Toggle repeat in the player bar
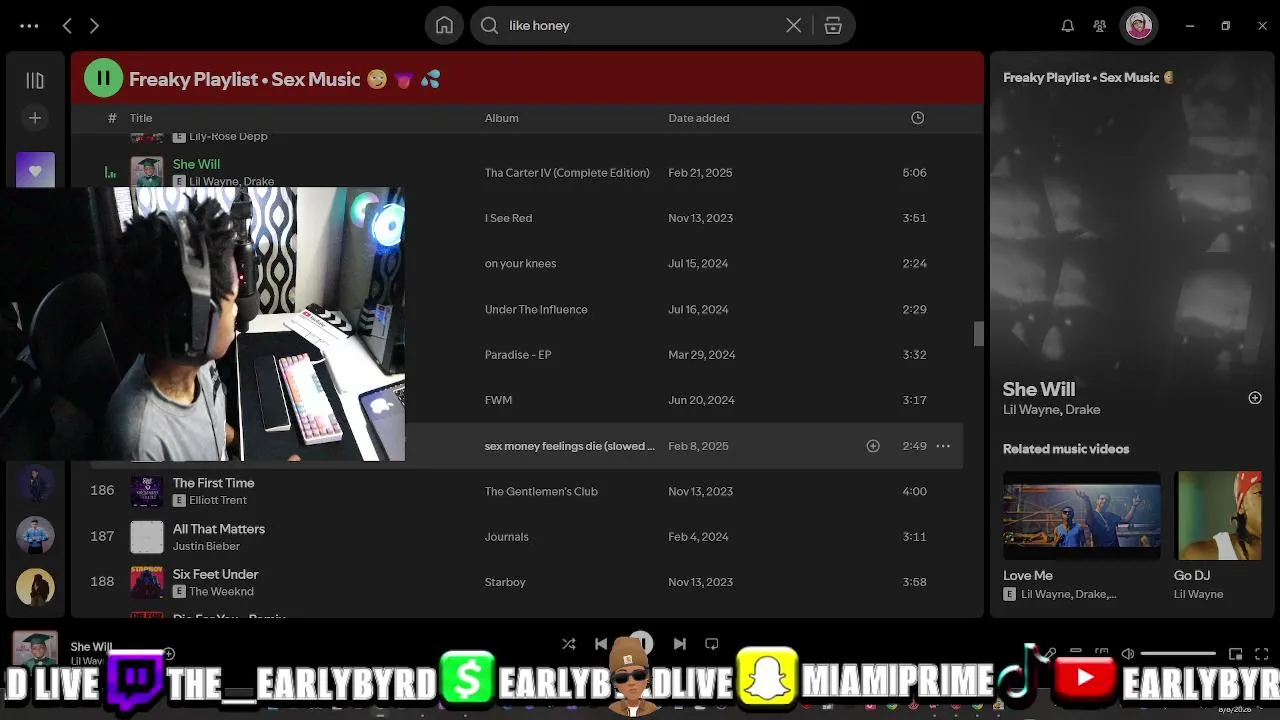Viewport: 1280px width, 720px height. point(712,644)
